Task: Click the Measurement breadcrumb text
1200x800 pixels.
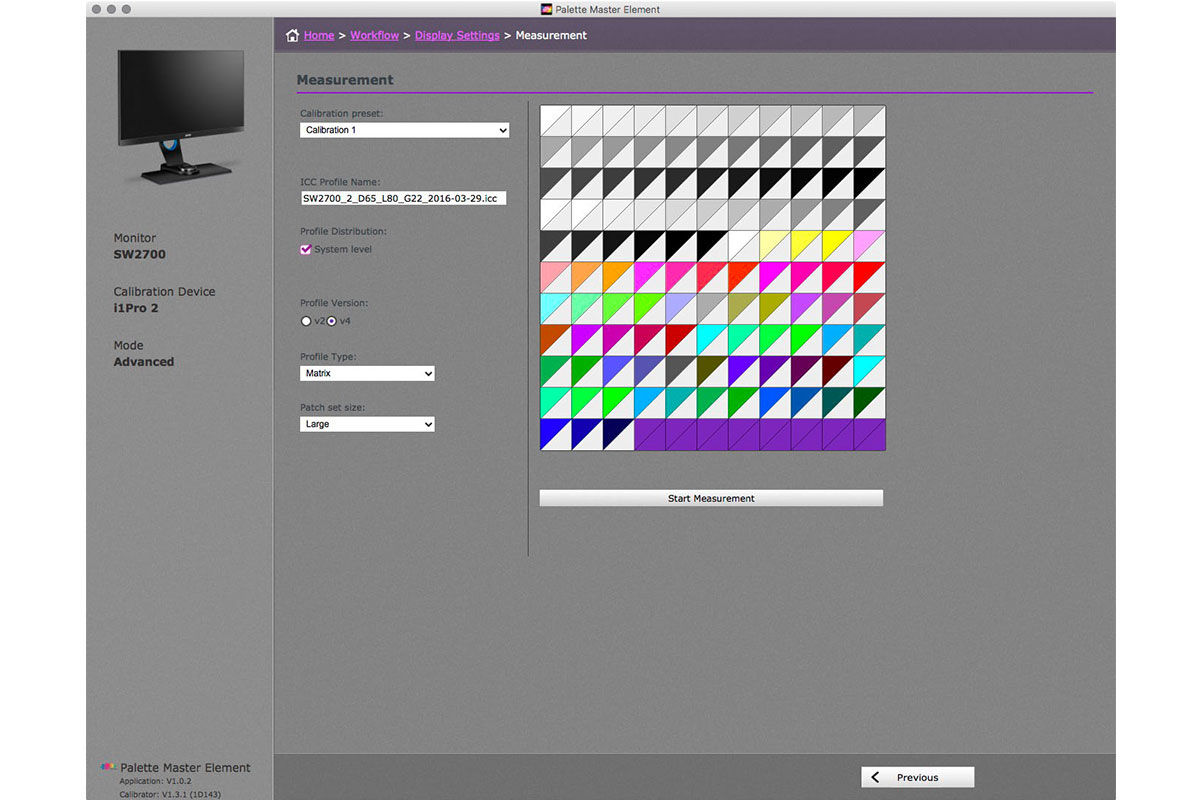Action: click(x=551, y=36)
